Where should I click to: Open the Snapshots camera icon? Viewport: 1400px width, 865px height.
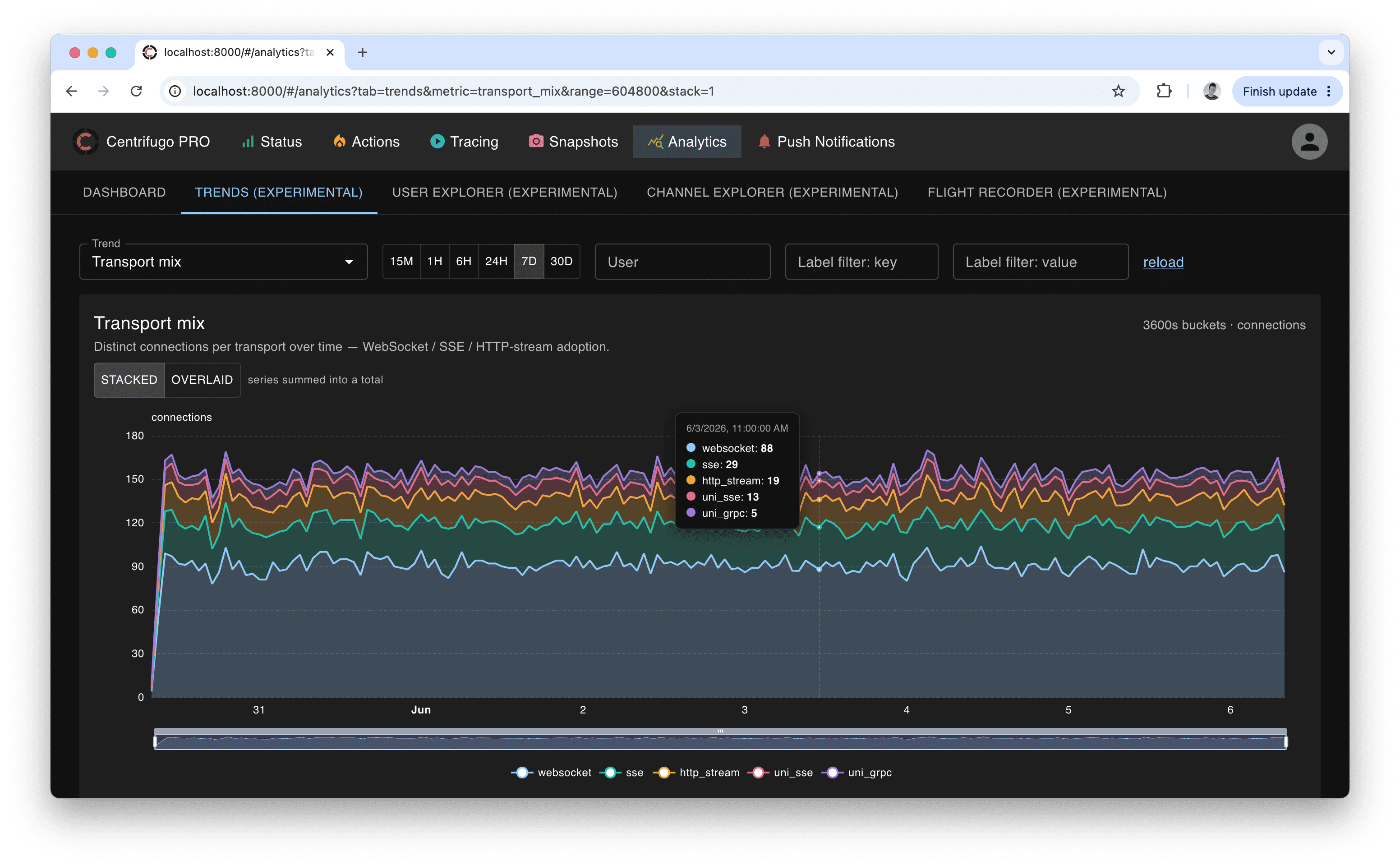[535, 141]
